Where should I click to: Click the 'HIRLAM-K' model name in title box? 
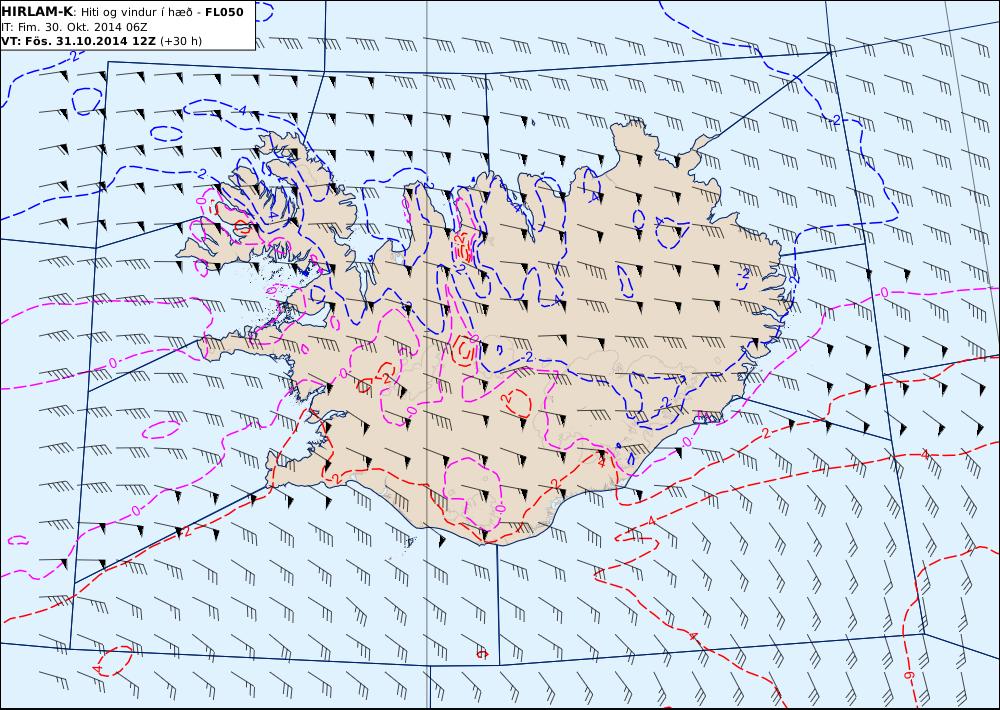coord(37,12)
